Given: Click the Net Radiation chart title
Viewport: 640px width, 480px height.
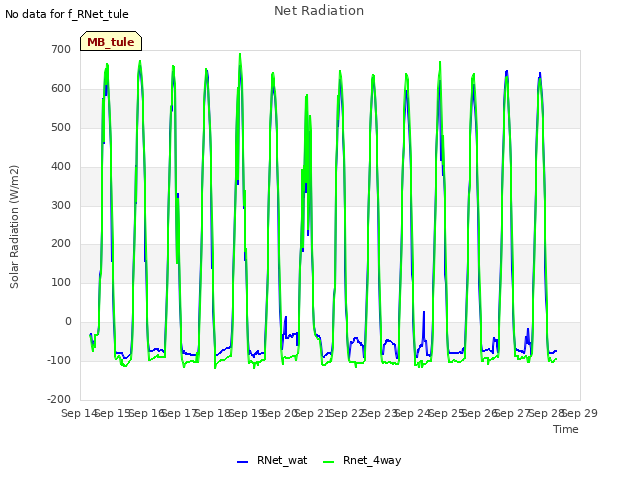Looking at the screenshot, I should click(319, 11).
